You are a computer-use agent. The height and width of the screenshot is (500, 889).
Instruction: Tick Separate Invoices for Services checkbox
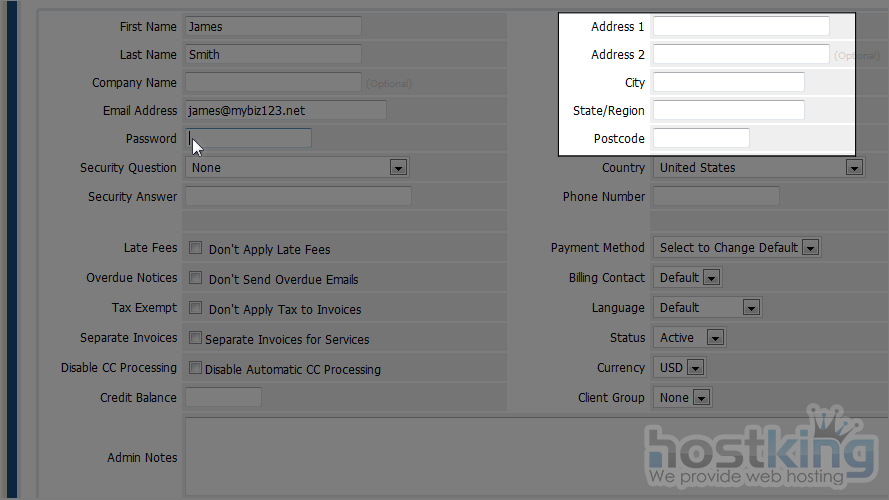pyautogui.click(x=196, y=338)
